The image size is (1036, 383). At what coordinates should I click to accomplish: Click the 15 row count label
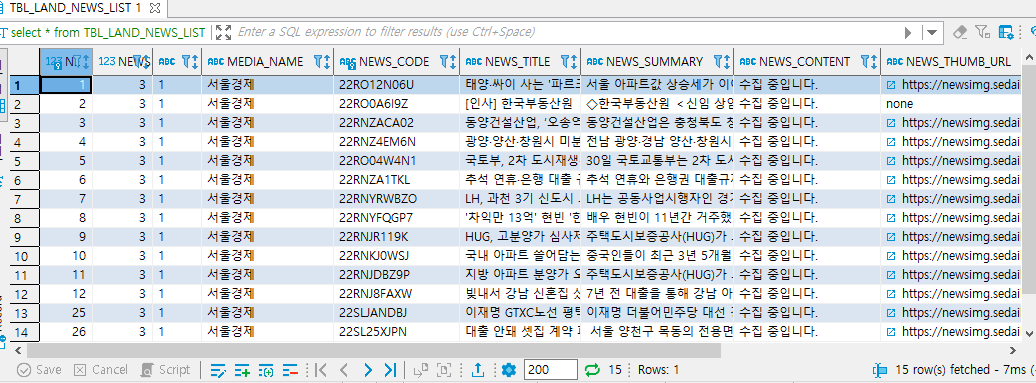[615, 370]
